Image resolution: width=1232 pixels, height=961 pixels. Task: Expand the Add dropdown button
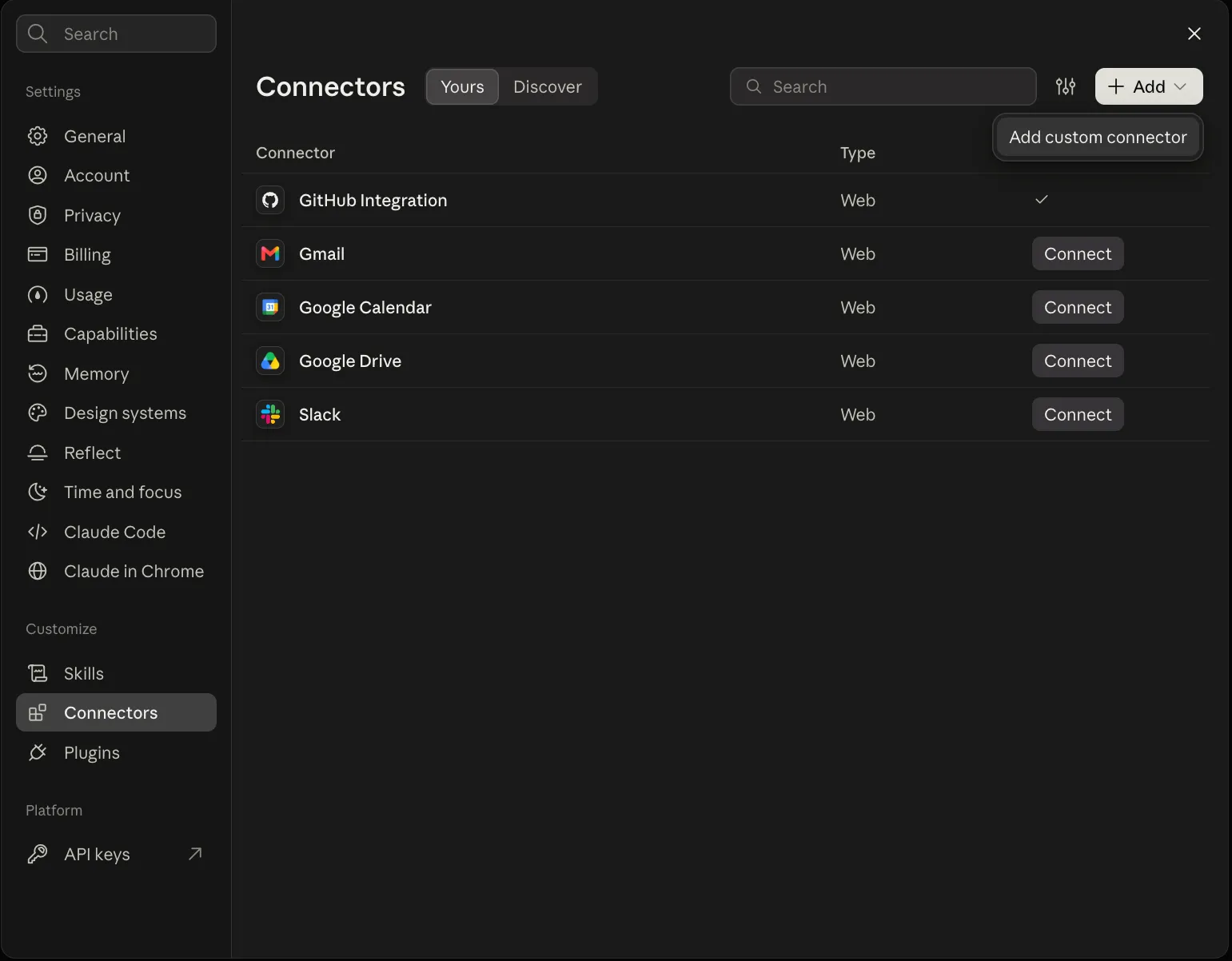pyautogui.click(x=1149, y=86)
